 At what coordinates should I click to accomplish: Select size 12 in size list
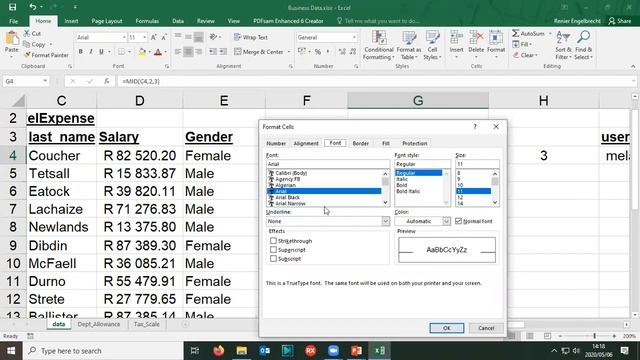[460, 197]
